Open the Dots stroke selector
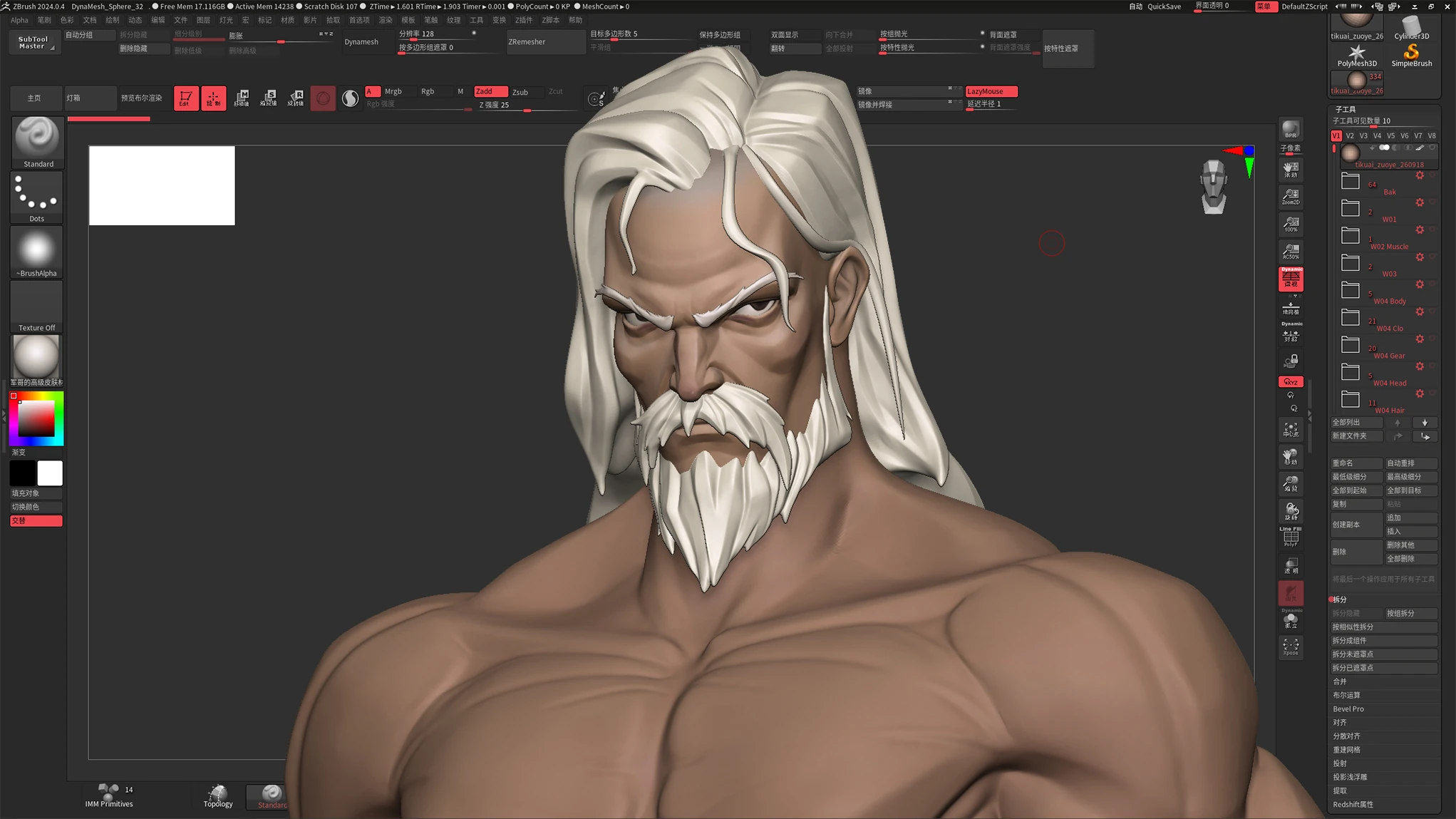The height and width of the screenshot is (819, 1456). point(37,197)
